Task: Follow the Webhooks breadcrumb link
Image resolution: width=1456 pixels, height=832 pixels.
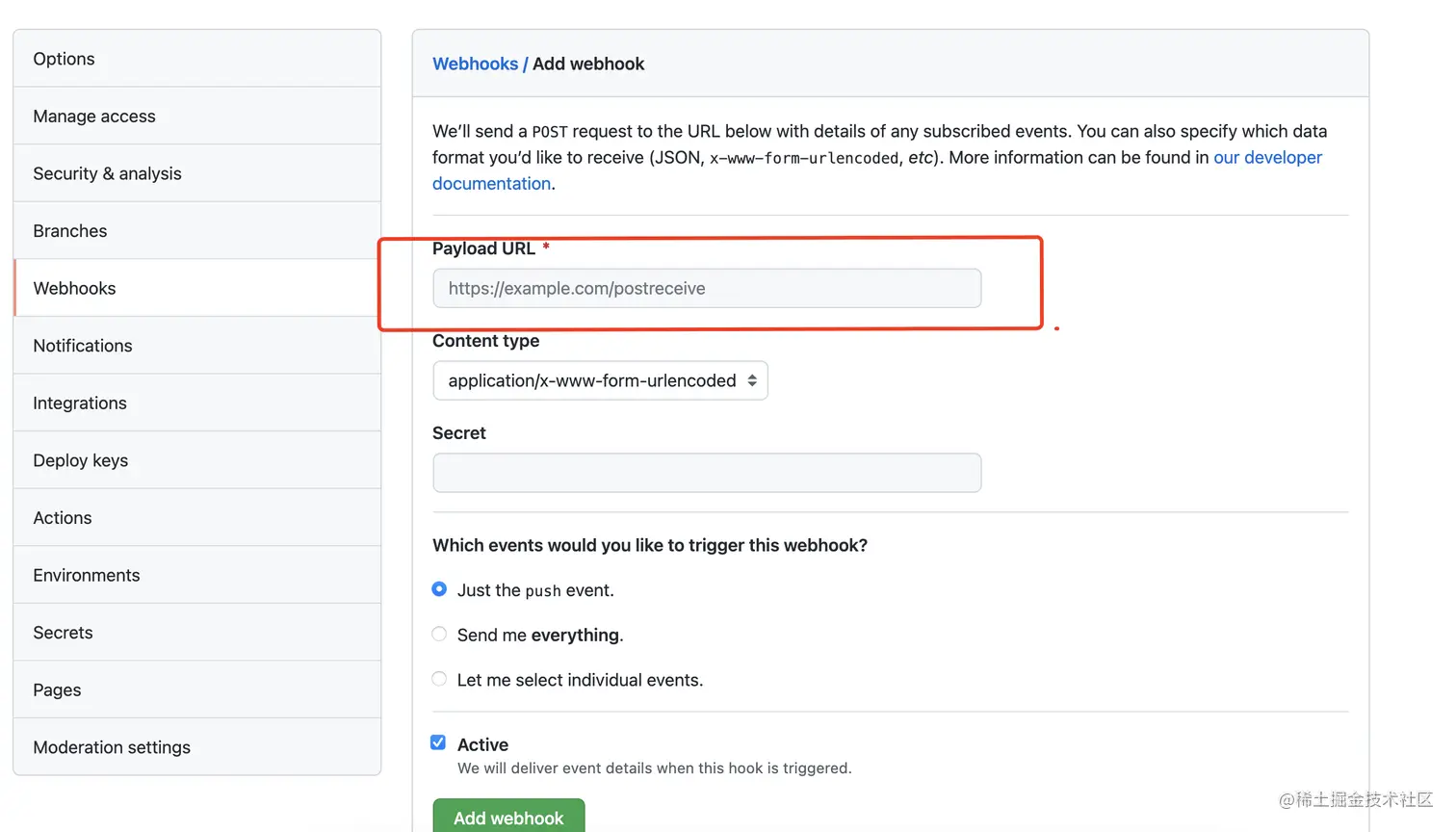Action: [x=475, y=64]
